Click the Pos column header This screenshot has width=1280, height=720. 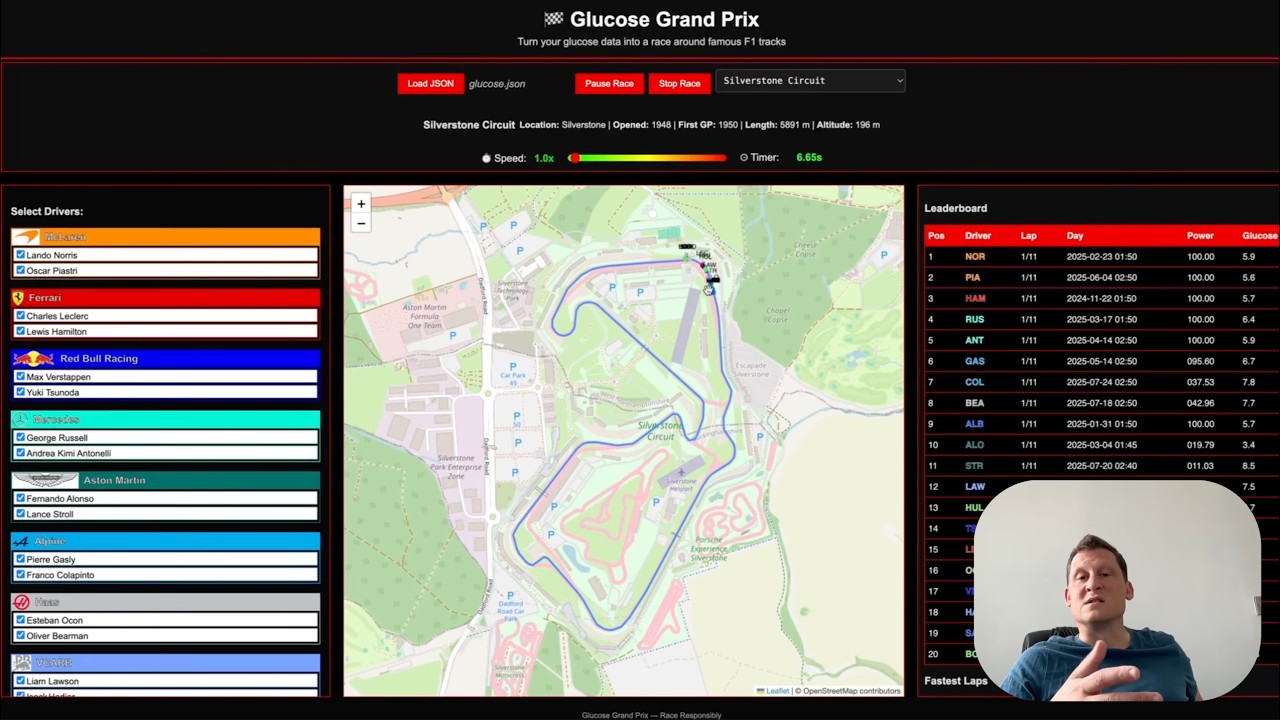936,236
